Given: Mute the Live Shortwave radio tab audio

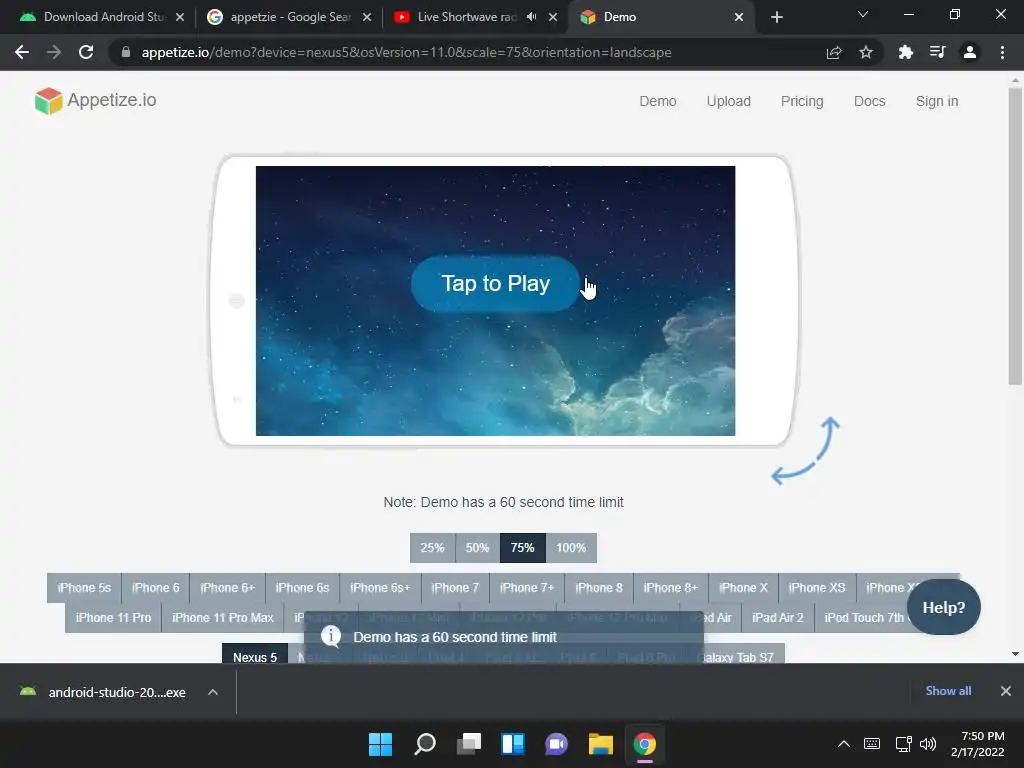Looking at the screenshot, I should pos(532,17).
